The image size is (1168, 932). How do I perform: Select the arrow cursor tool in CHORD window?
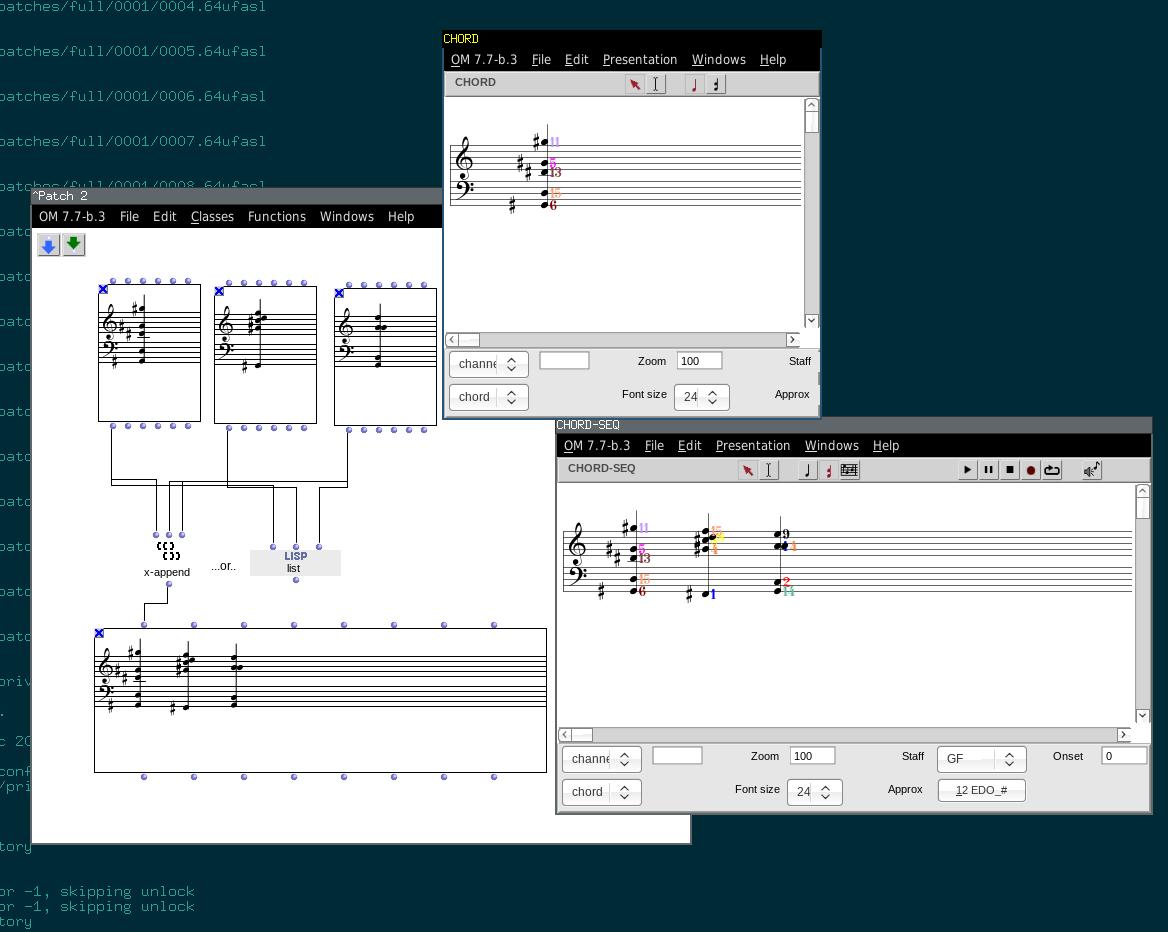point(634,85)
